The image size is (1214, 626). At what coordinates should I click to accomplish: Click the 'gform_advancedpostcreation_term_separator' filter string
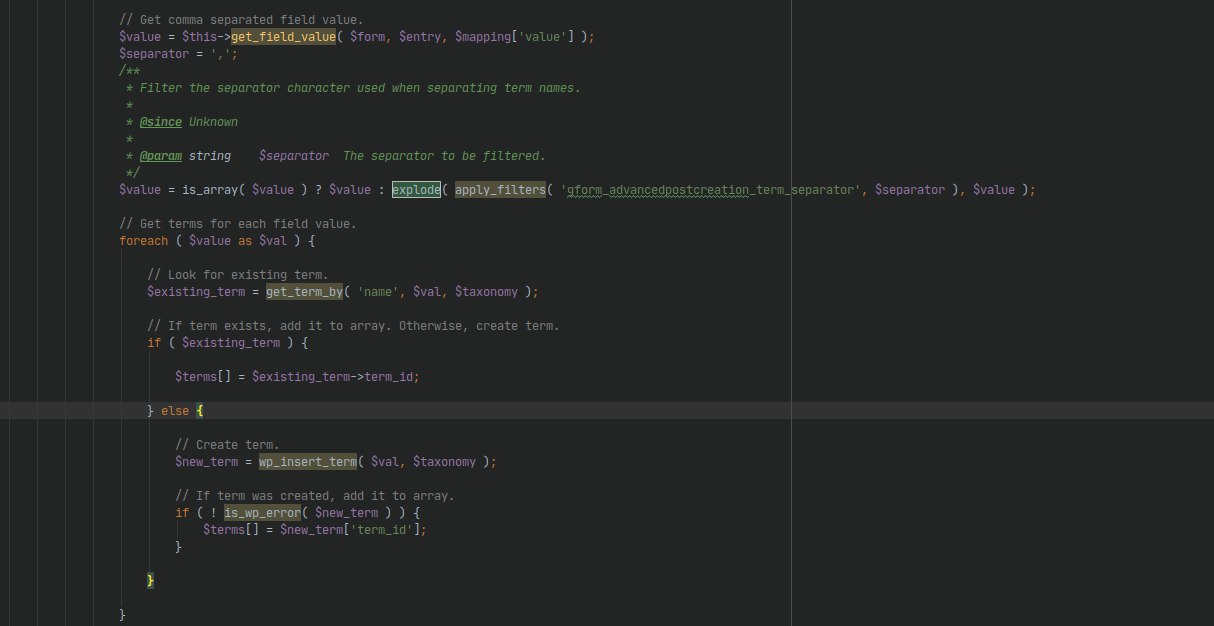point(711,190)
